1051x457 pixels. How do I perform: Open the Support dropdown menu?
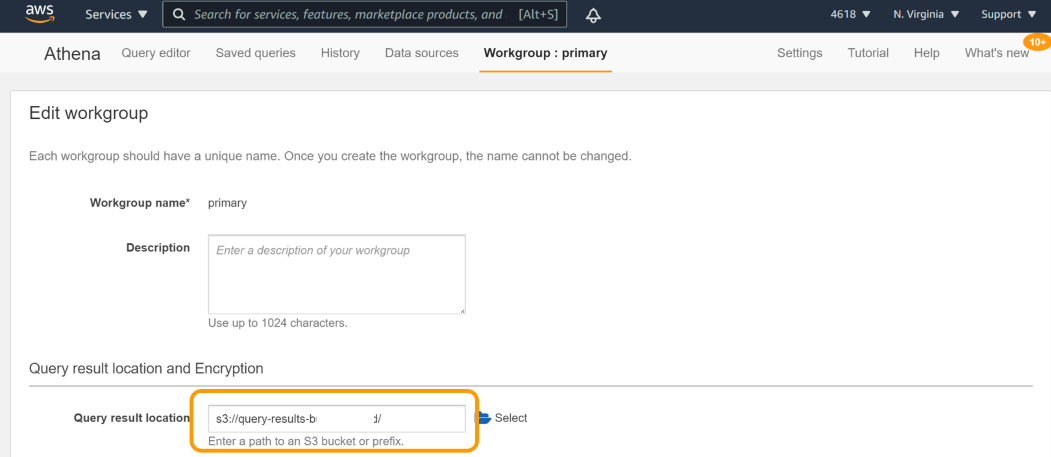tap(1010, 14)
